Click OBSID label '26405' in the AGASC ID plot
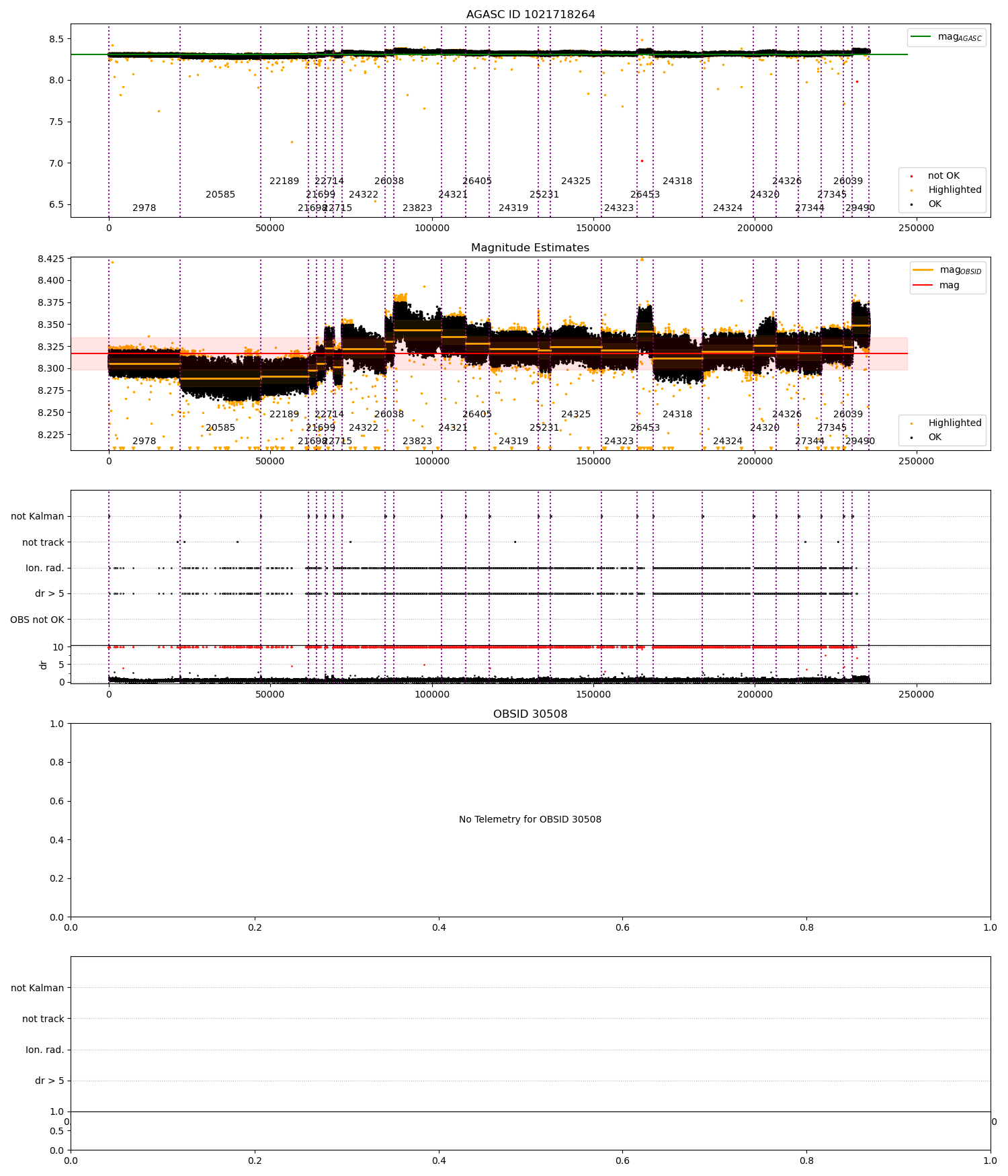This screenshot has width=1008, height=1176. pos(477,181)
